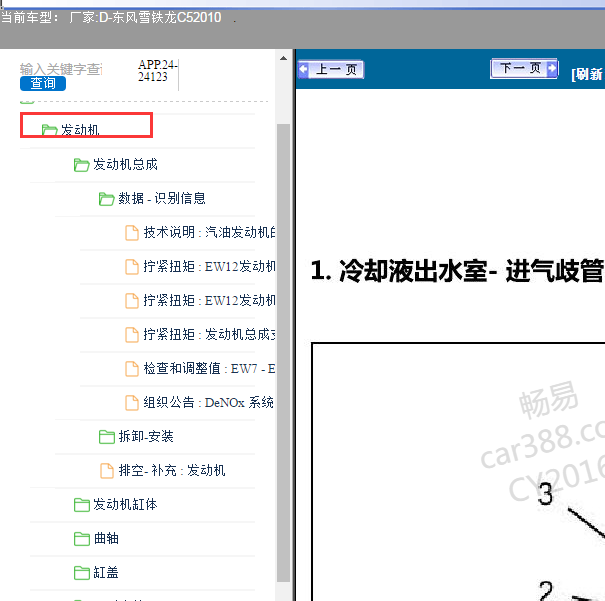Expand the 缸盖 folder icon
Image resolution: width=605 pixels, height=601 pixels.
81,572
